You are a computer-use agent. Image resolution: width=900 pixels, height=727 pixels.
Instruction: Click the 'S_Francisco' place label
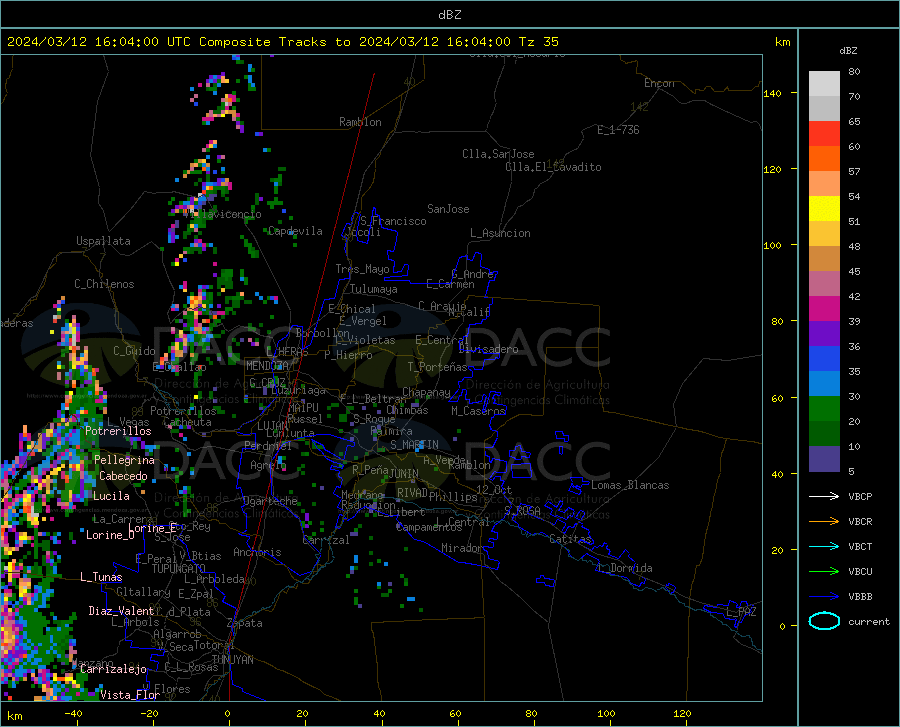click(393, 221)
